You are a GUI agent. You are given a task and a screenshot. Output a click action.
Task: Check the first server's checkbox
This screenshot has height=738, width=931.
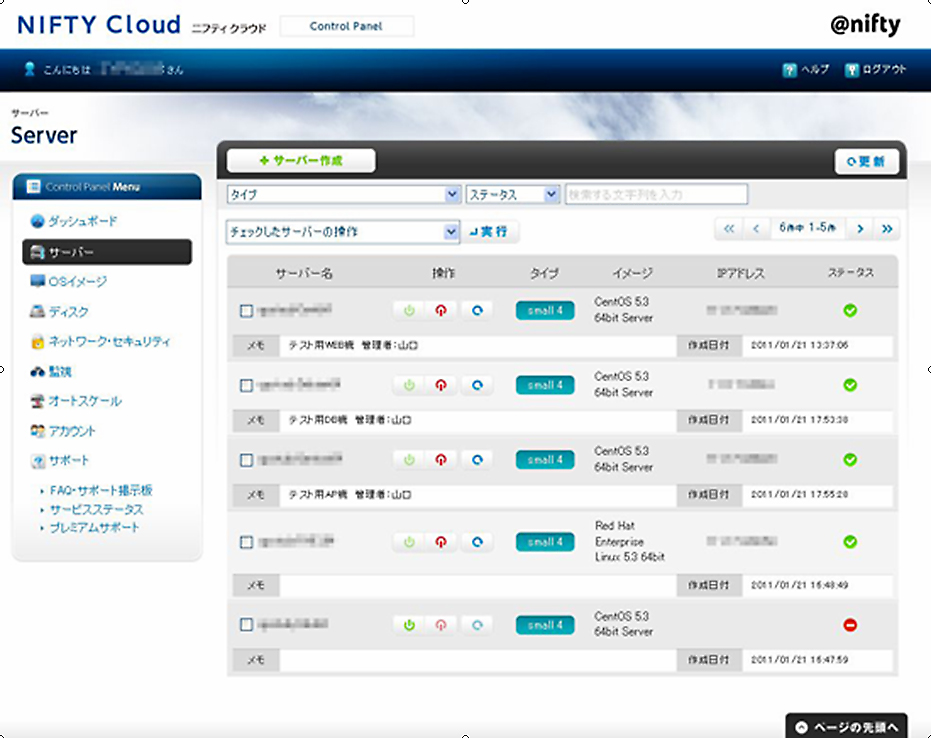coord(246,311)
